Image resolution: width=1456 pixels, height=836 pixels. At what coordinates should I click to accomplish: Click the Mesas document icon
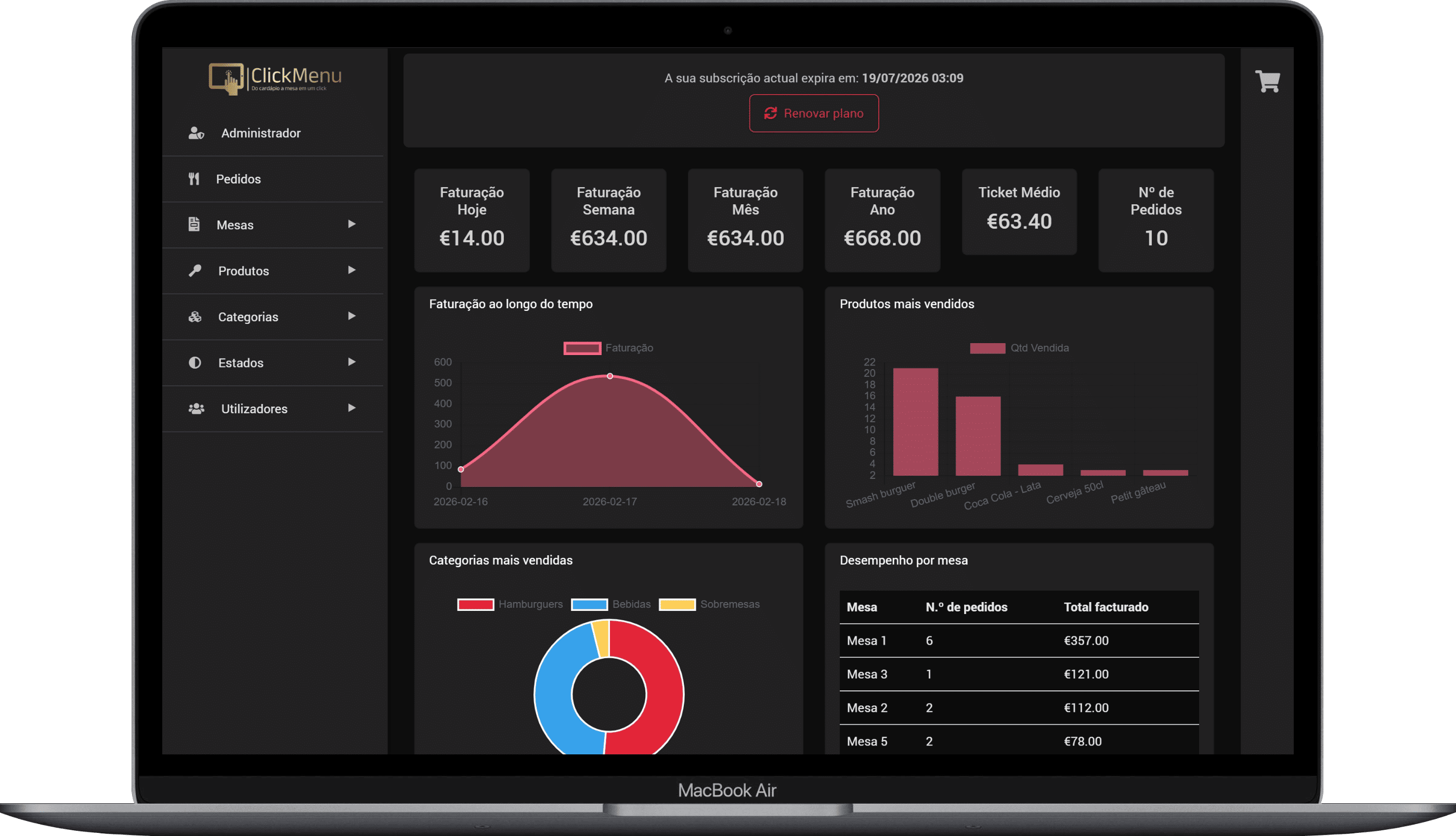tap(194, 225)
